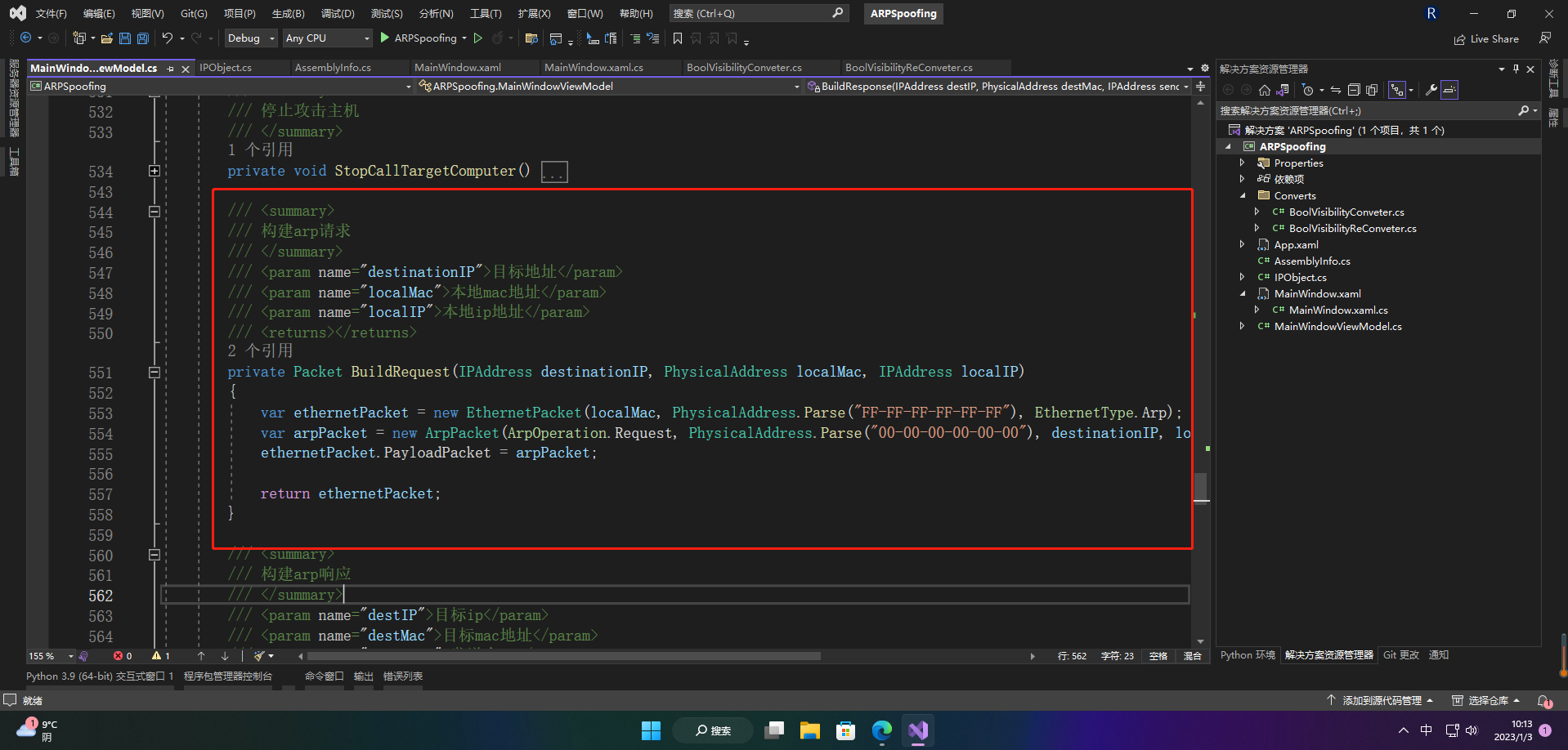This screenshot has width=1568, height=750.
Task: Click 添加到源代码管理 in status bar
Action: coord(1380,700)
